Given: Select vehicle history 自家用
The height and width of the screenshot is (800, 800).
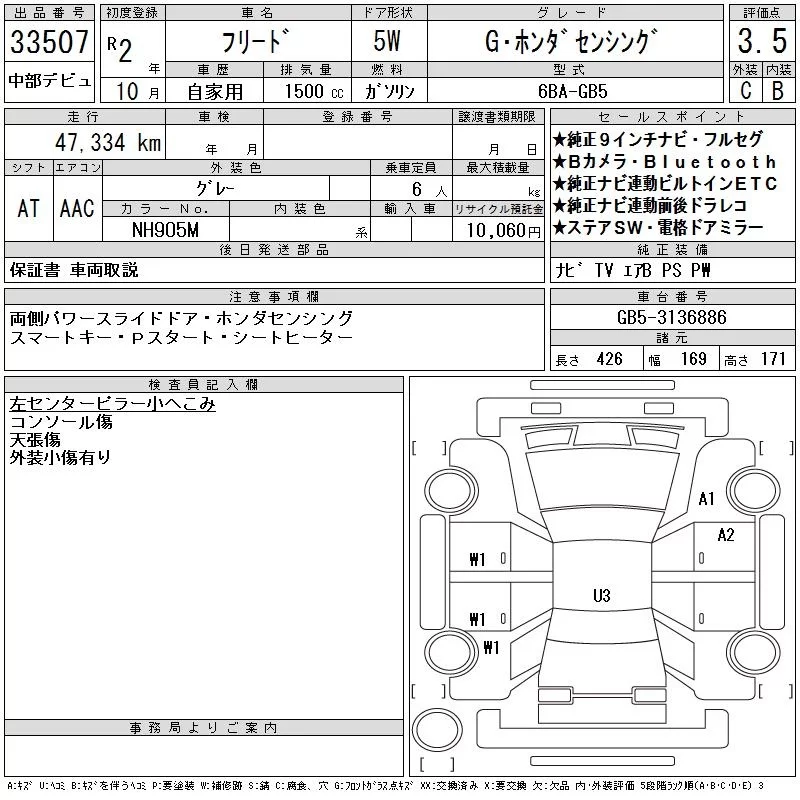Looking at the screenshot, I should pyautogui.click(x=215, y=92).
